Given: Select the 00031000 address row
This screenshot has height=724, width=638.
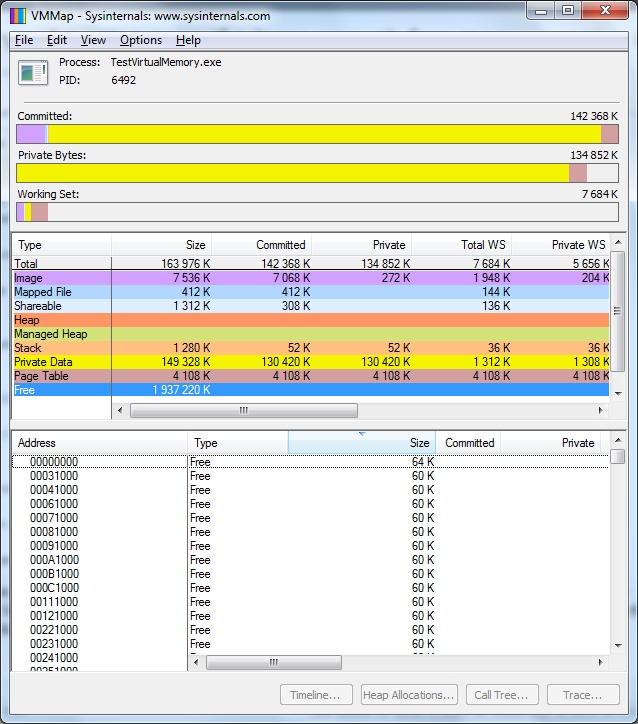Looking at the screenshot, I should [54, 476].
